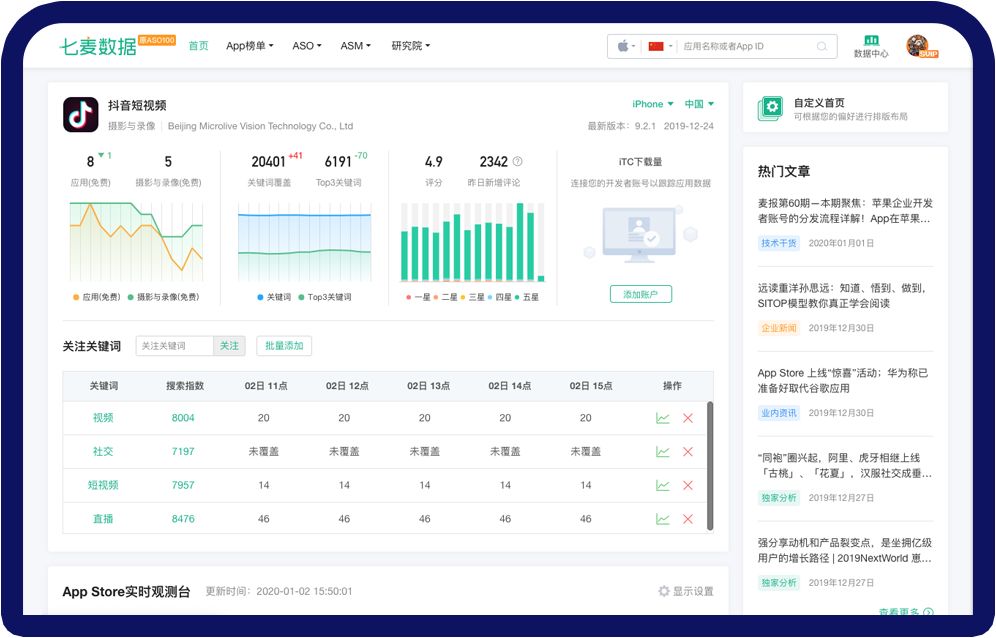Click the 添加账户 button
Image resolution: width=996 pixels, height=638 pixels.
click(x=640, y=294)
